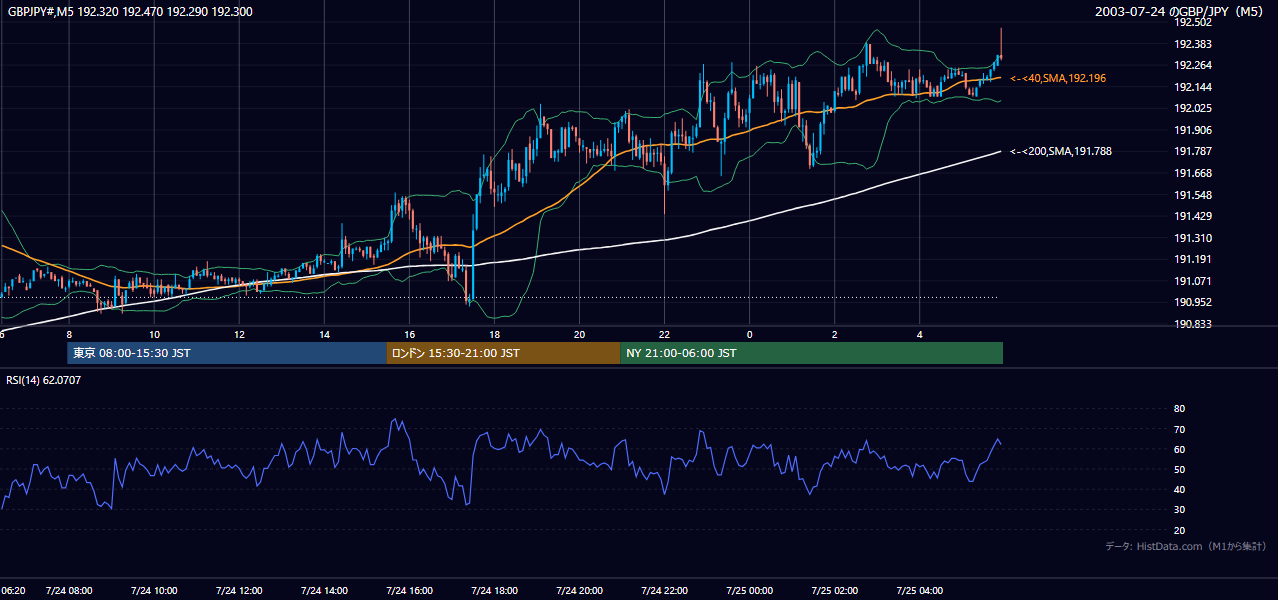Image resolution: width=1278 pixels, height=600 pixels.
Task: Click the HistData.com data source credit
Action: click(1186, 546)
